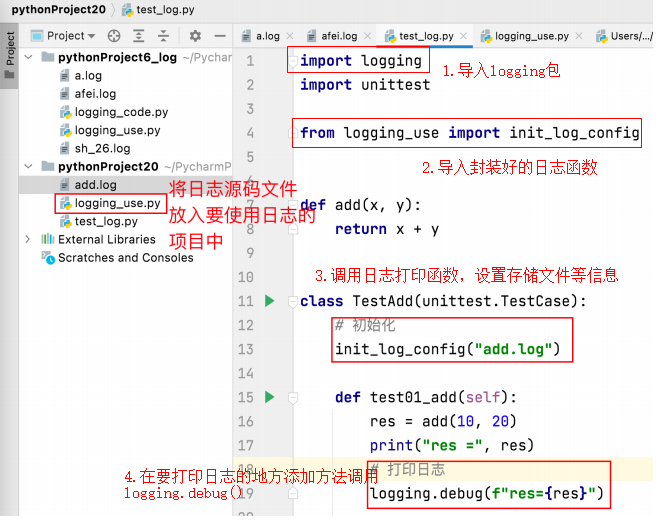The height and width of the screenshot is (525, 669).
Task: Click the Collapse All icon in Project toolbar
Action: [162, 36]
